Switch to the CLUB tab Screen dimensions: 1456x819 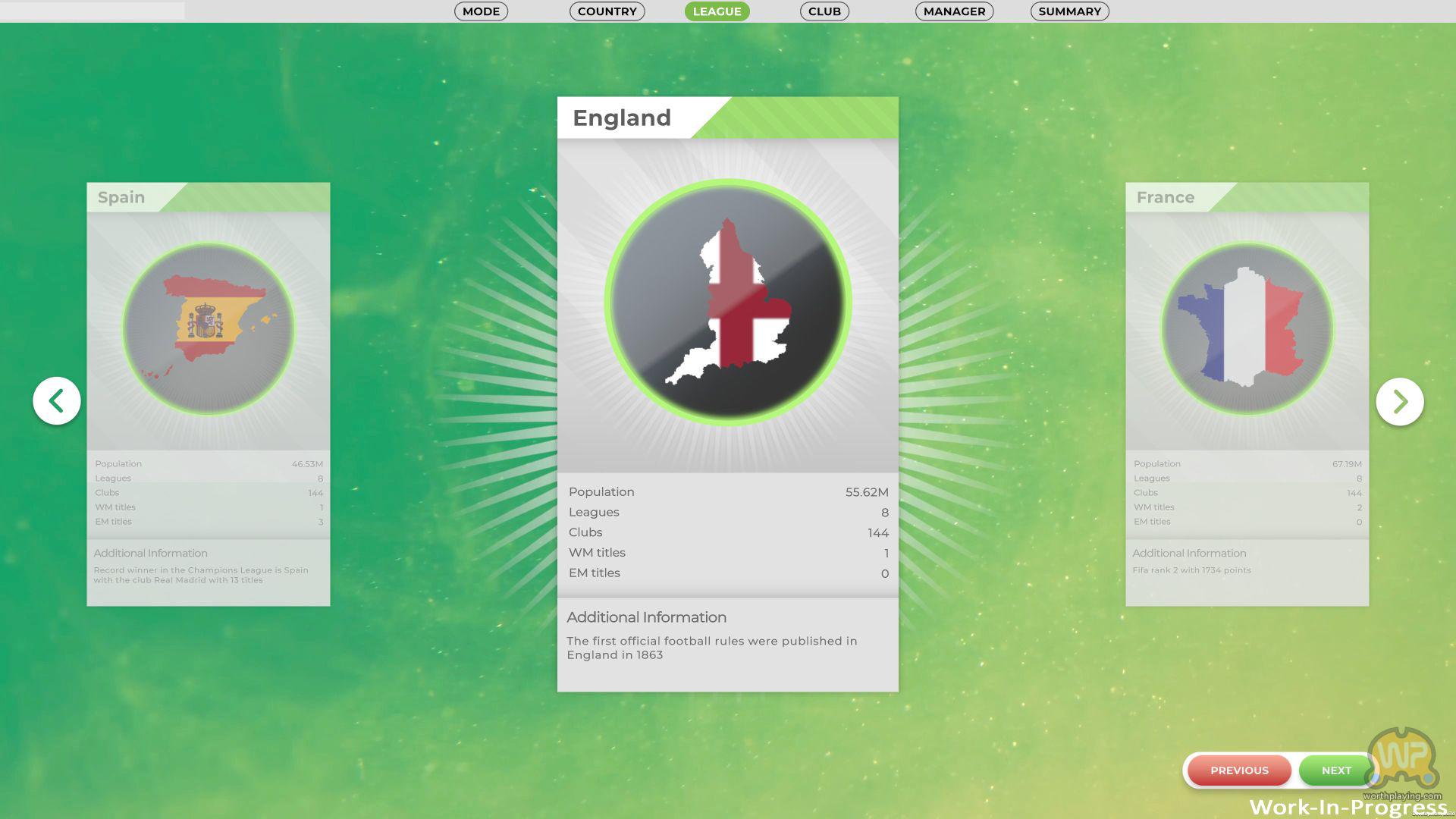(824, 11)
